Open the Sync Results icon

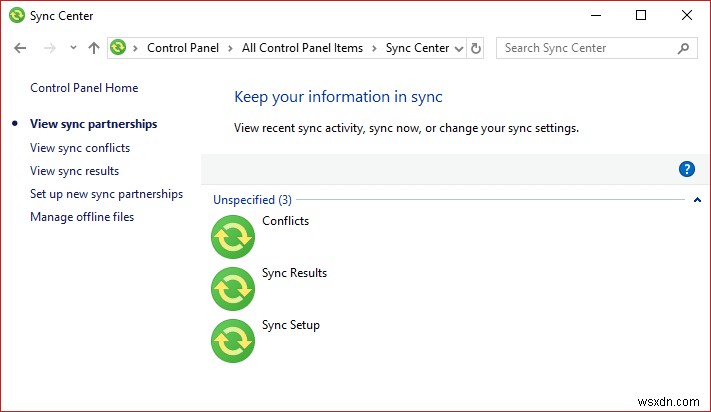tap(233, 288)
